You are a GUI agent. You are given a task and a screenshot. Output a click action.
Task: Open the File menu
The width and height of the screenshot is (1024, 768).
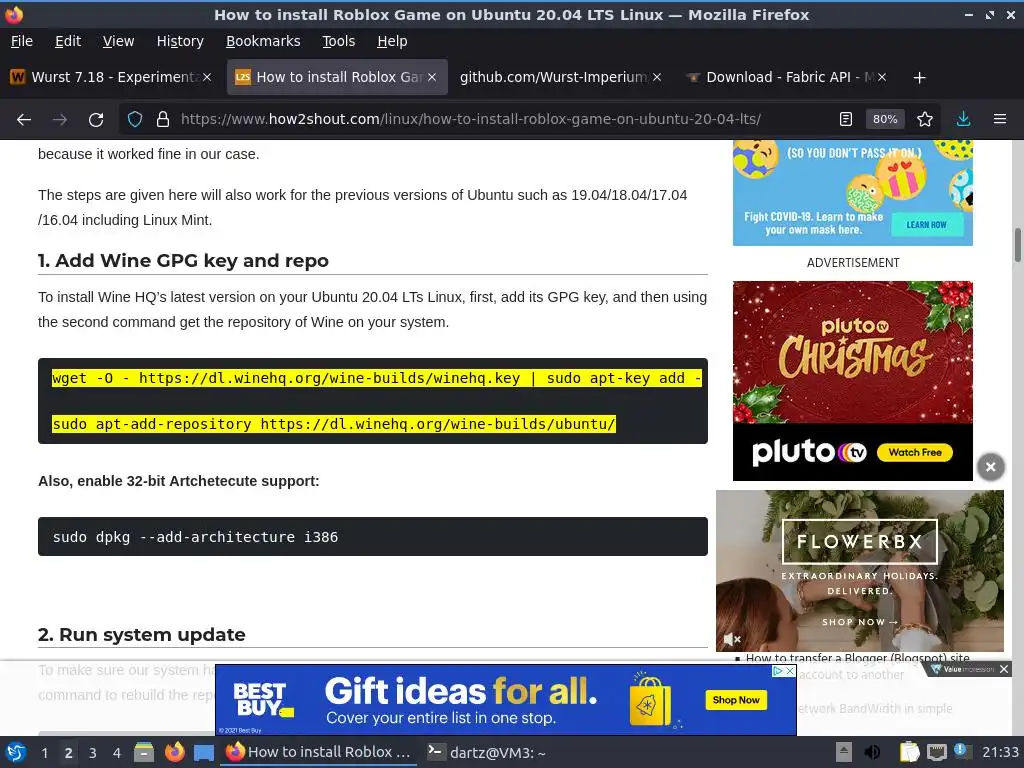coord(22,41)
